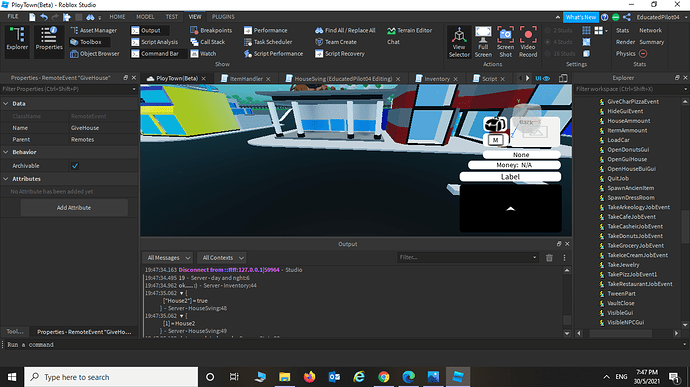
Task: Clear the output with trash icon
Action: [549, 258]
